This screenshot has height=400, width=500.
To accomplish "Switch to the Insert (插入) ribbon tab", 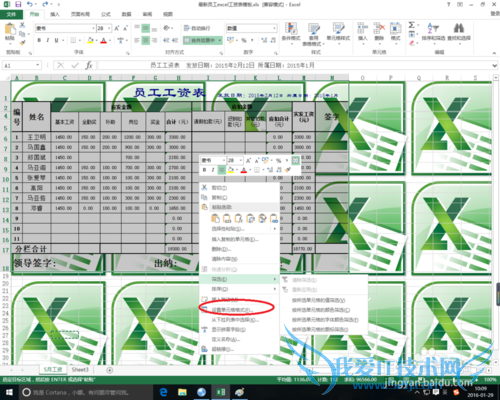I will [55, 14].
